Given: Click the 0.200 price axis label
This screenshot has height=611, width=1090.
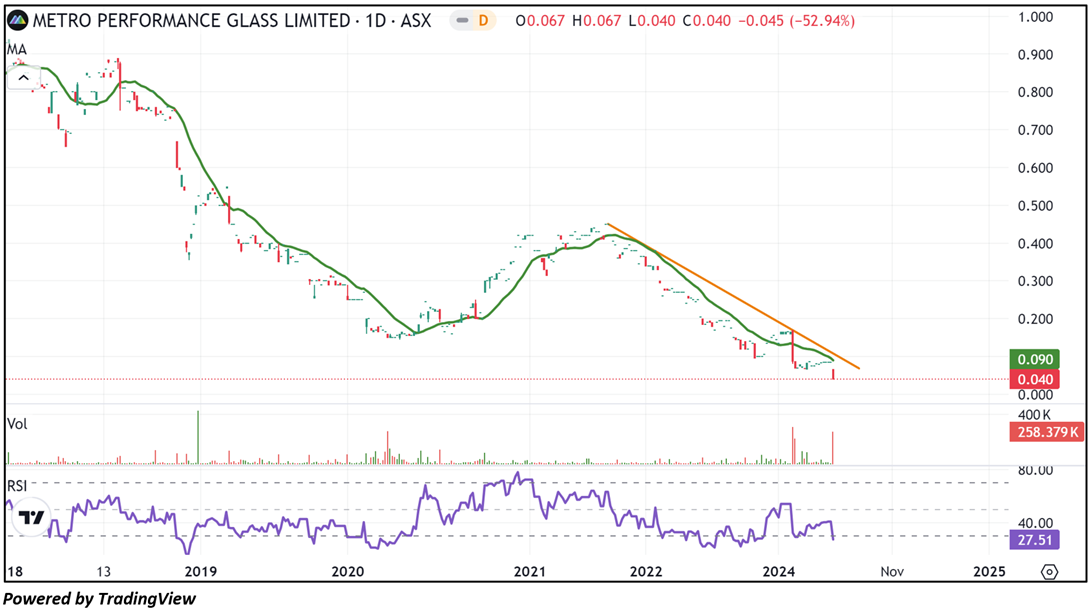Looking at the screenshot, I should coord(1035,319).
